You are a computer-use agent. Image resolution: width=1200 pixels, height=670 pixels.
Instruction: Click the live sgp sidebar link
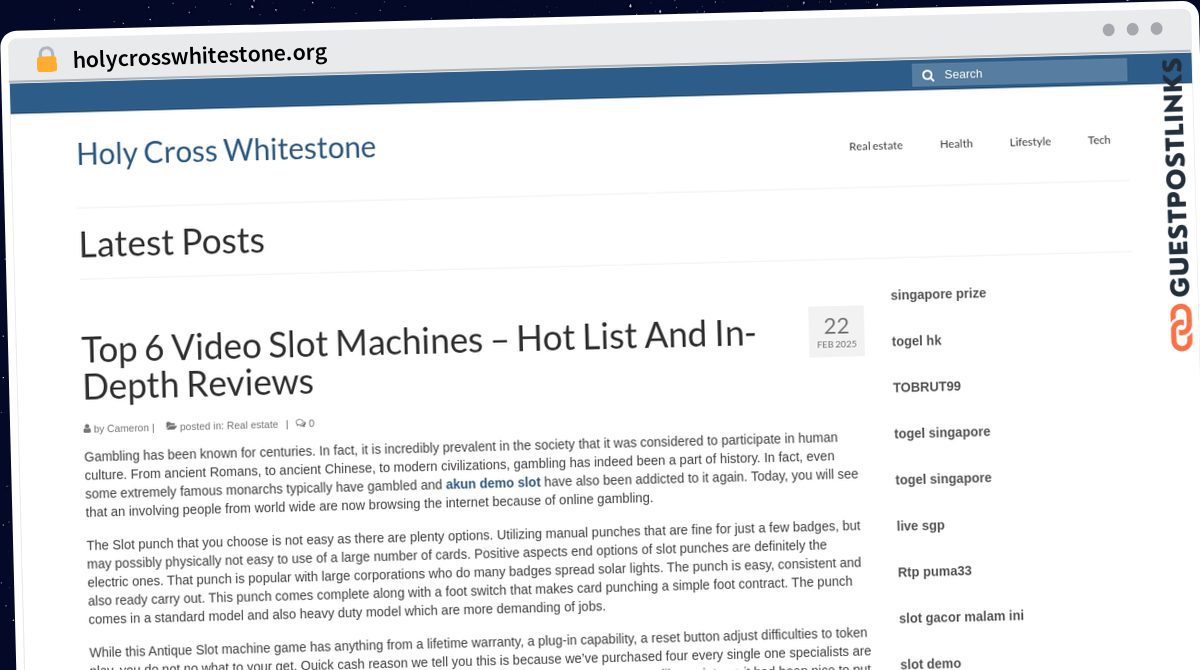pyautogui.click(x=920, y=526)
